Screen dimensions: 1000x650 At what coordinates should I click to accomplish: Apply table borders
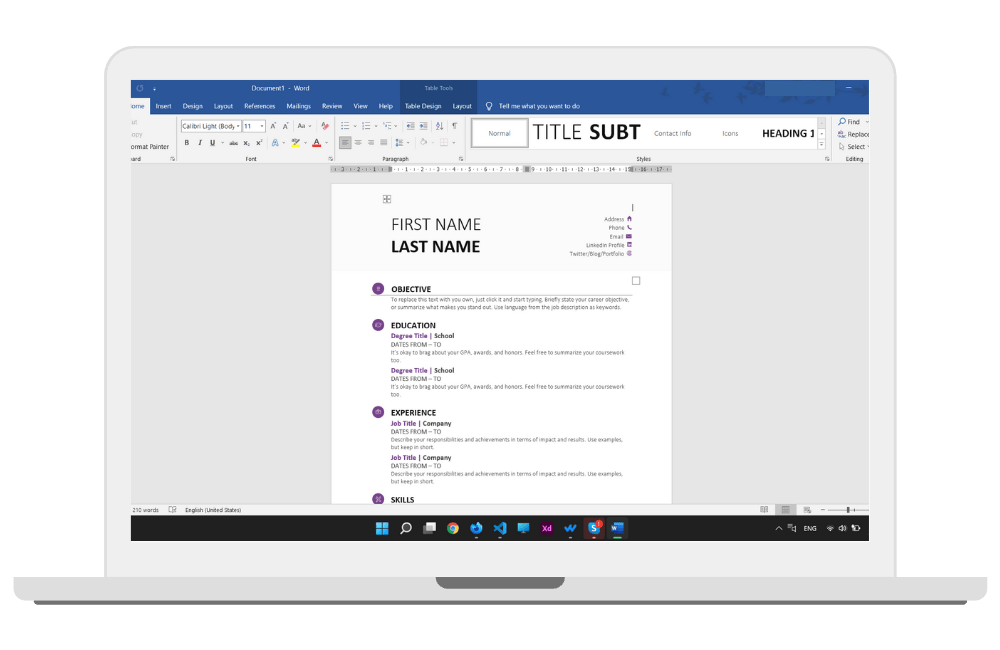click(x=444, y=142)
